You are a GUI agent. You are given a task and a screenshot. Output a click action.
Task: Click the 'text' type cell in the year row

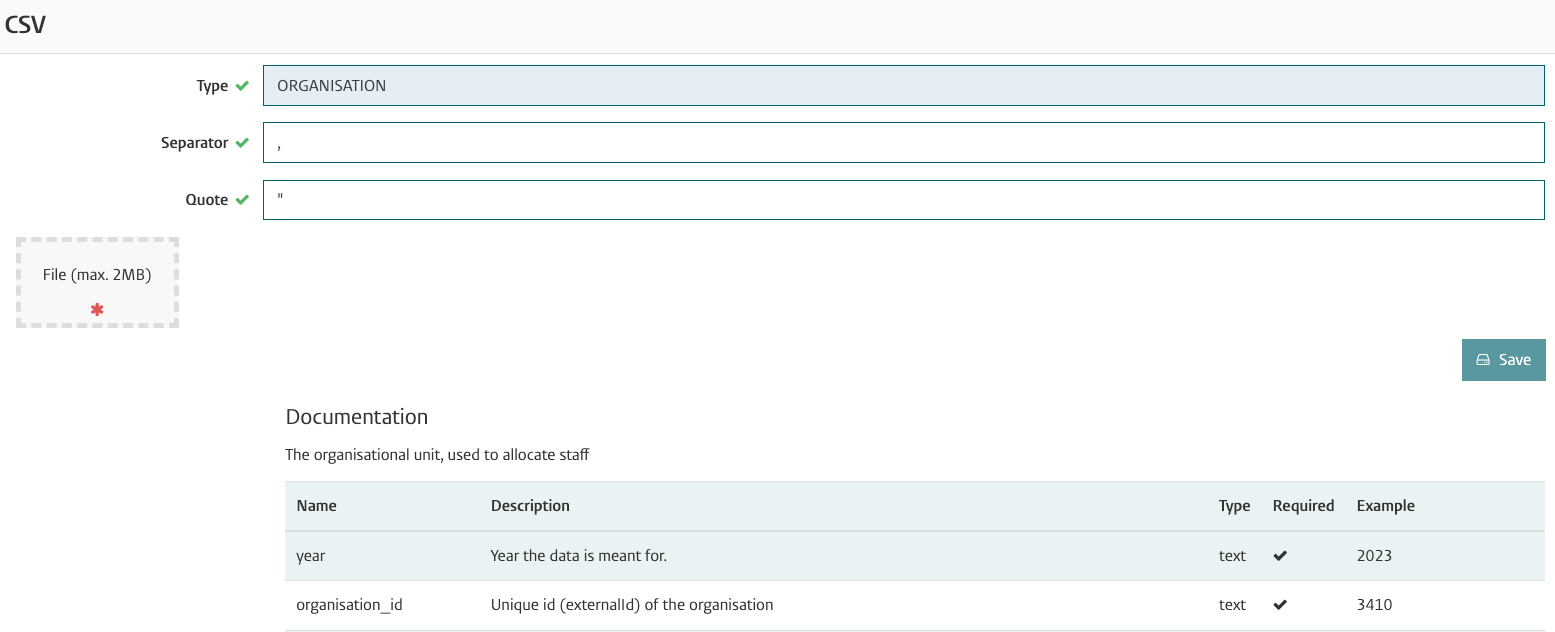tap(1232, 556)
